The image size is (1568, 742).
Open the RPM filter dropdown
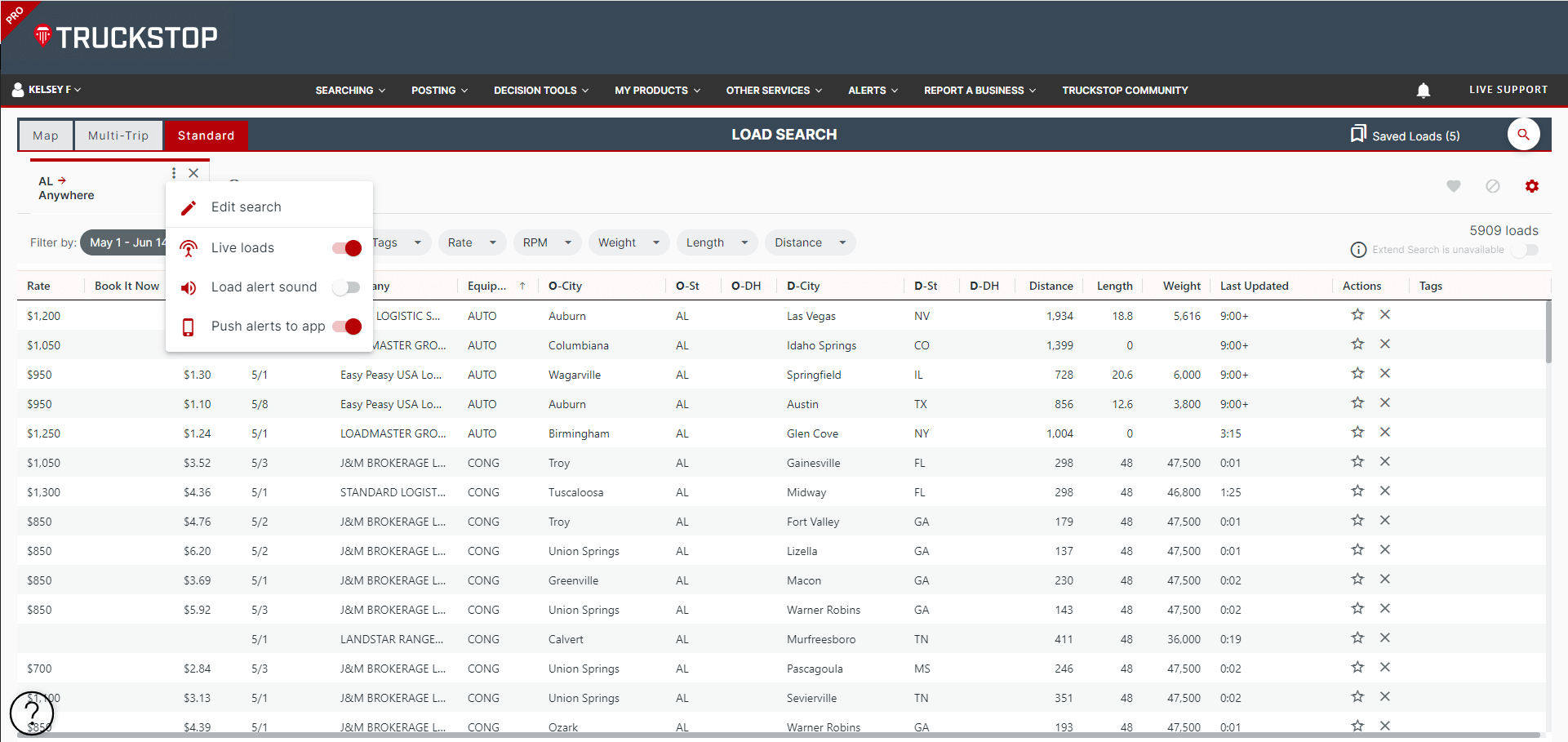547,242
